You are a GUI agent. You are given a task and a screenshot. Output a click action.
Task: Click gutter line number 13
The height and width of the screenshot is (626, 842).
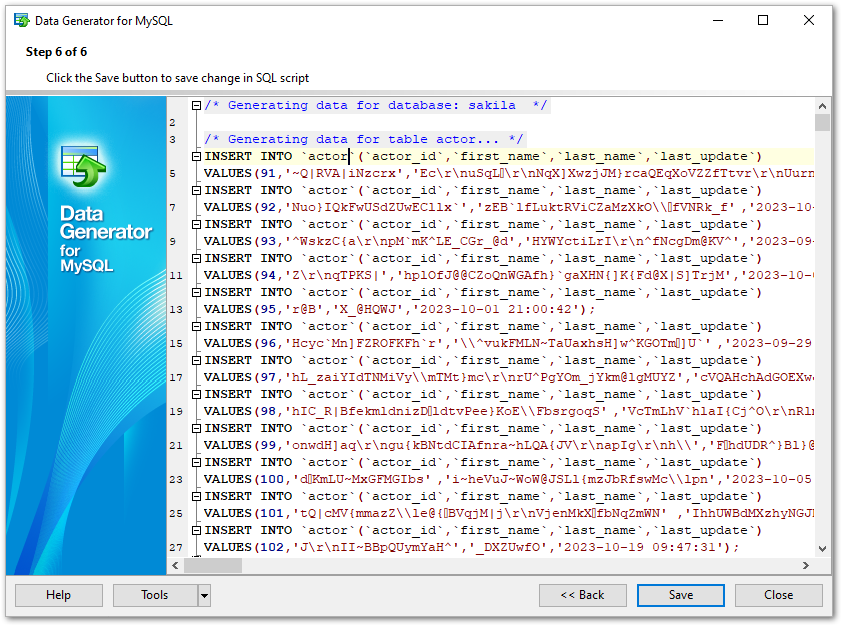[x=176, y=310]
